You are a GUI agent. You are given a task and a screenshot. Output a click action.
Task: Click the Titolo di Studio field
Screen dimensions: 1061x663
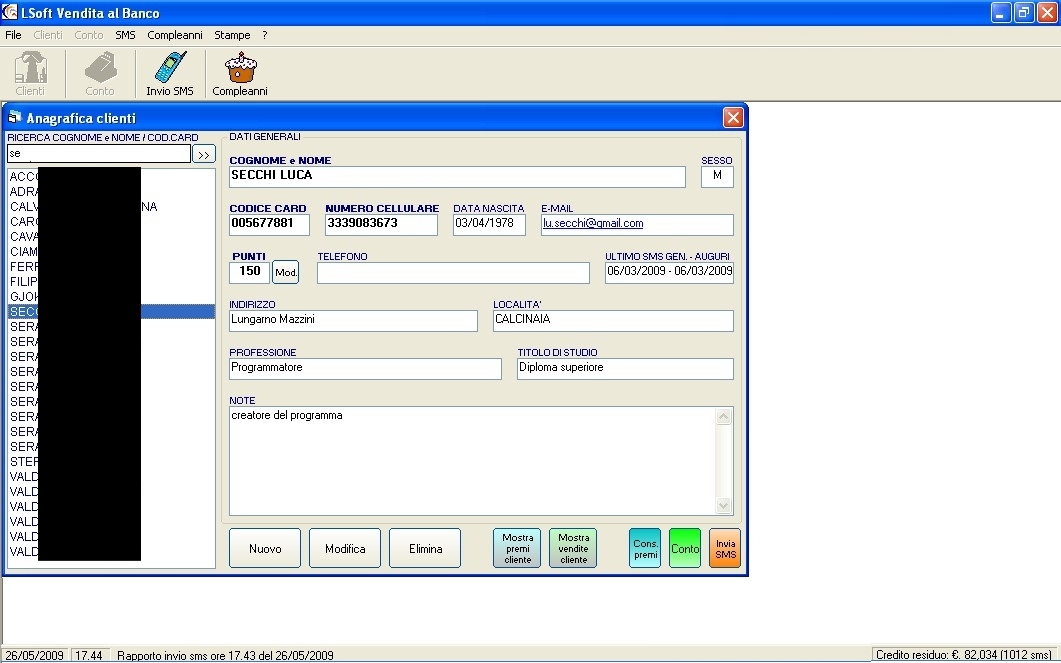pos(625,369)
